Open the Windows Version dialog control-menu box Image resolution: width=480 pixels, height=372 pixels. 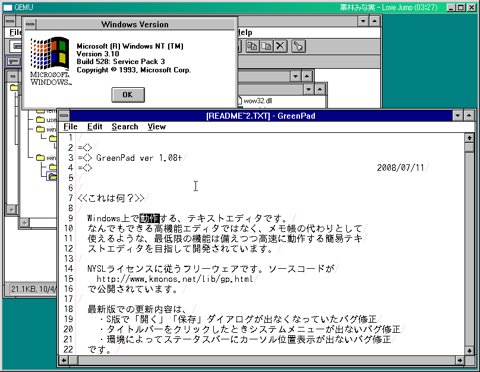30,24
